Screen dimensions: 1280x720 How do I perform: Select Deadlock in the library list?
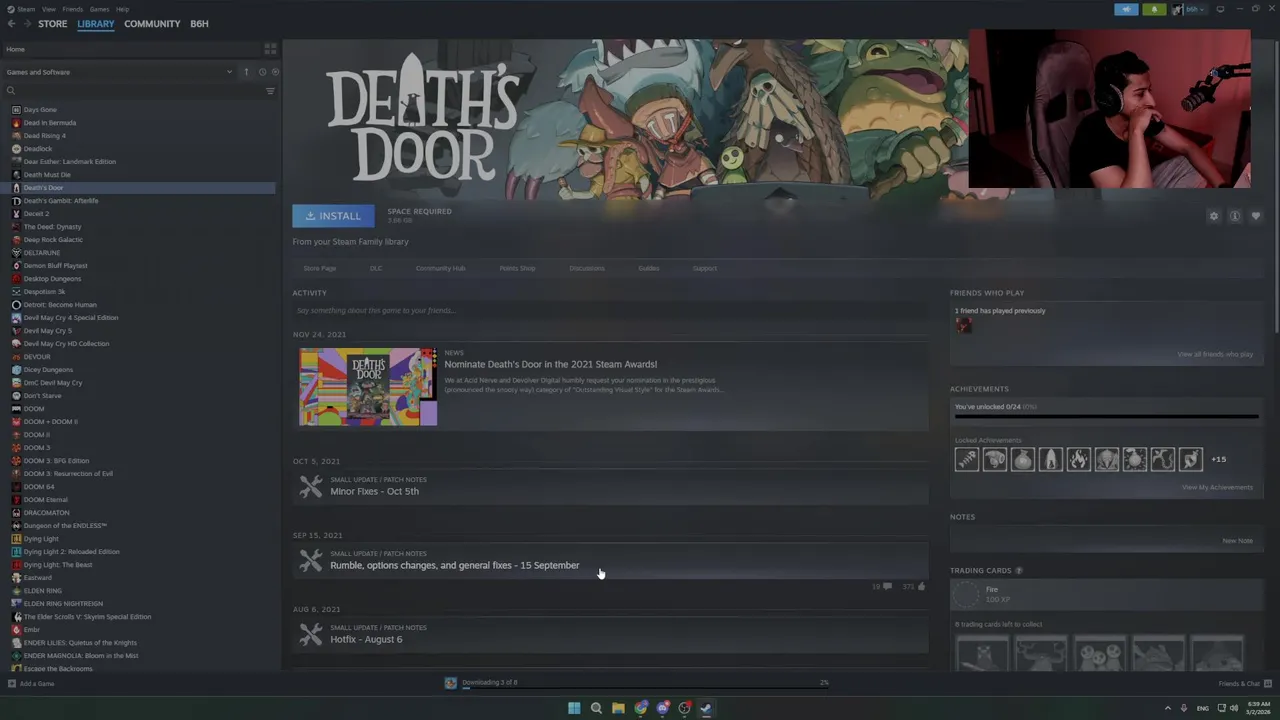pyautogui.click(x=37, y=149)
